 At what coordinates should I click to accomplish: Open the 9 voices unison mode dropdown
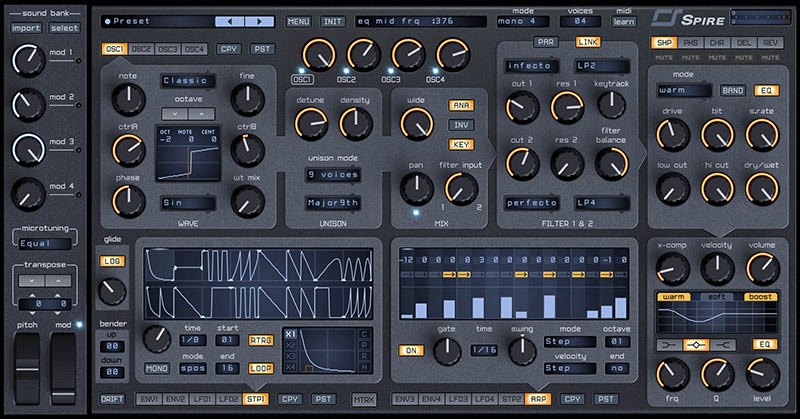[x=333, y=175]
